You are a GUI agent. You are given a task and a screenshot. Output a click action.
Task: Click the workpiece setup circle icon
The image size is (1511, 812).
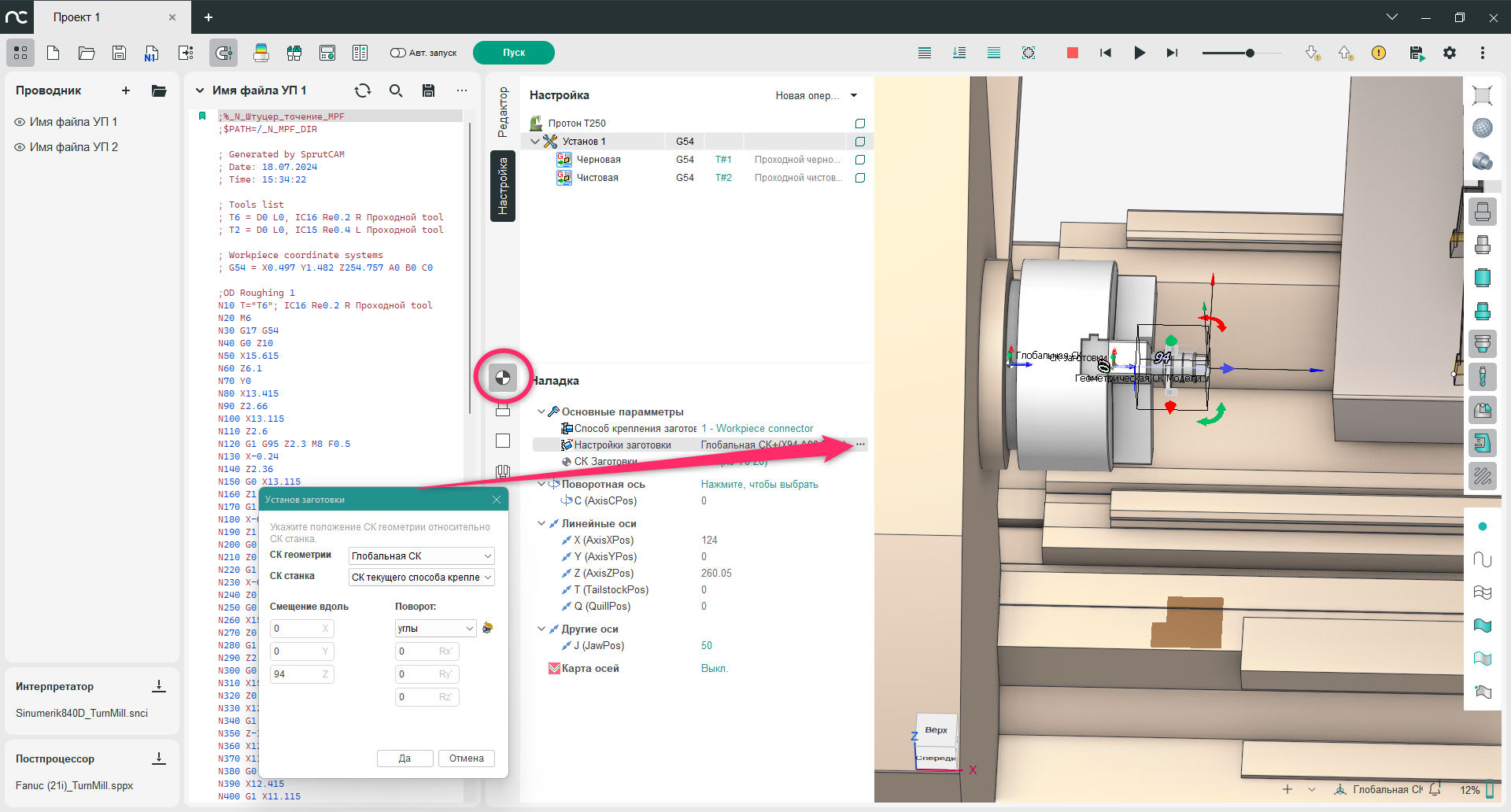503,378
